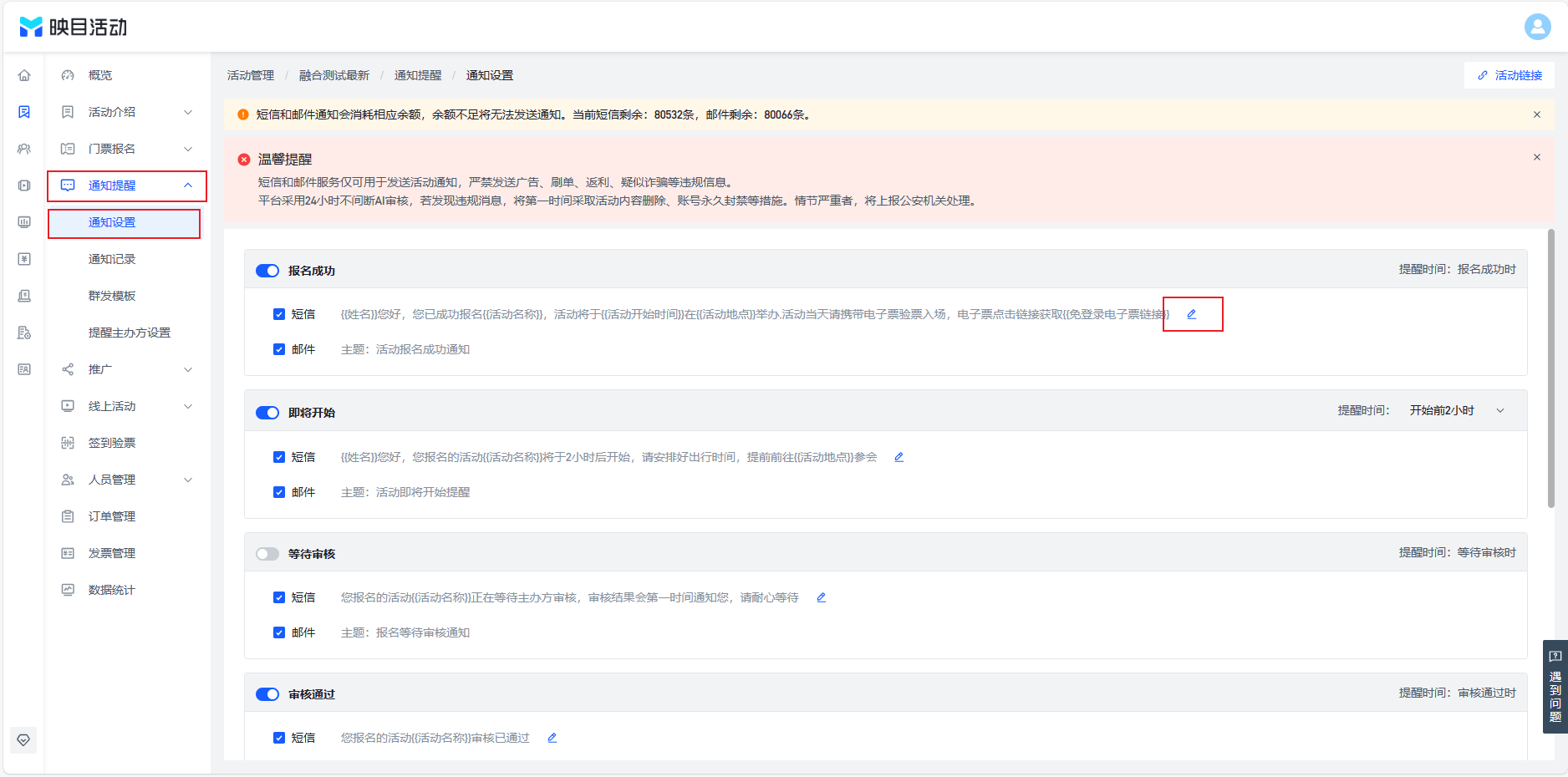1568x777 pixels.
Task: Click the 映目活动 logo
Action: click(73, 27)
